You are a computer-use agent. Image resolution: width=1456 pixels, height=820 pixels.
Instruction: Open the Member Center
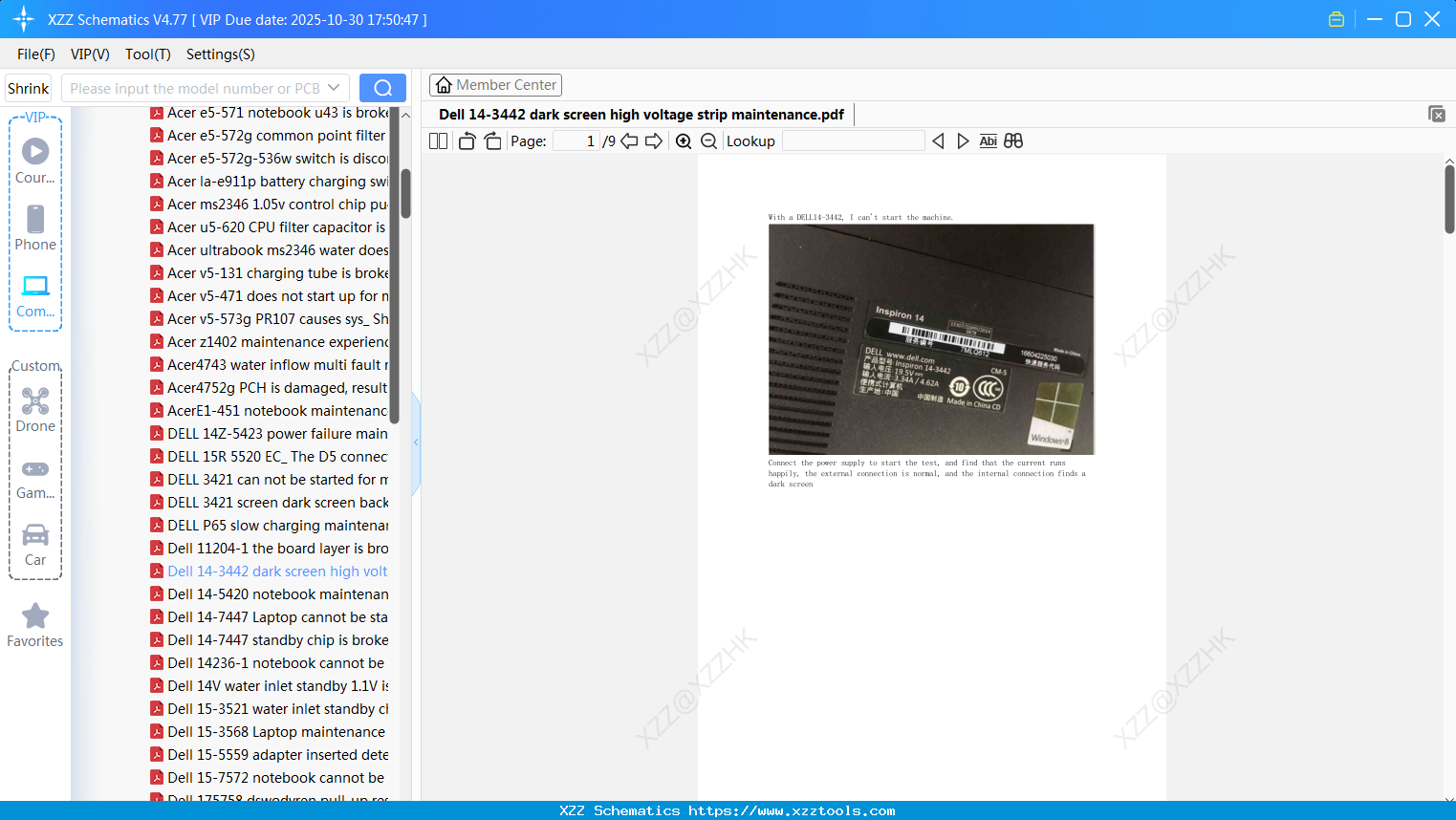[495, 85]
